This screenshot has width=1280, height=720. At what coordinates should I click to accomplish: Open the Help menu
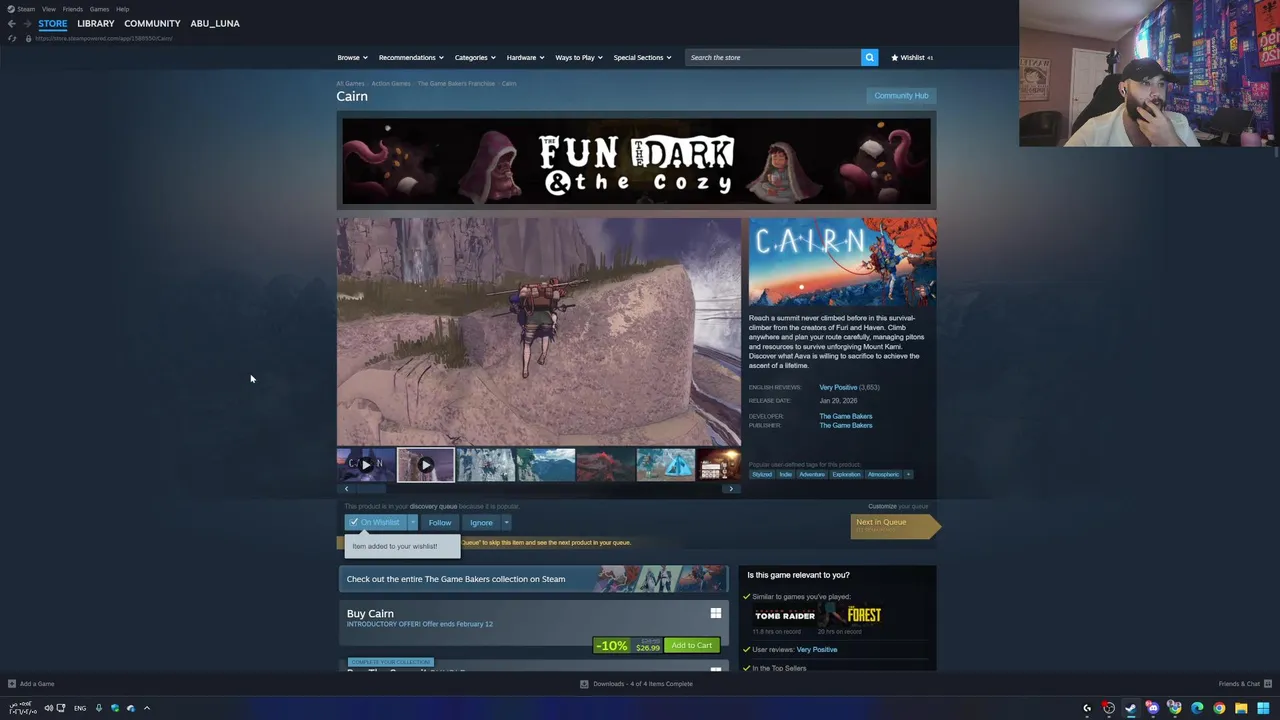tap(122, 9)
